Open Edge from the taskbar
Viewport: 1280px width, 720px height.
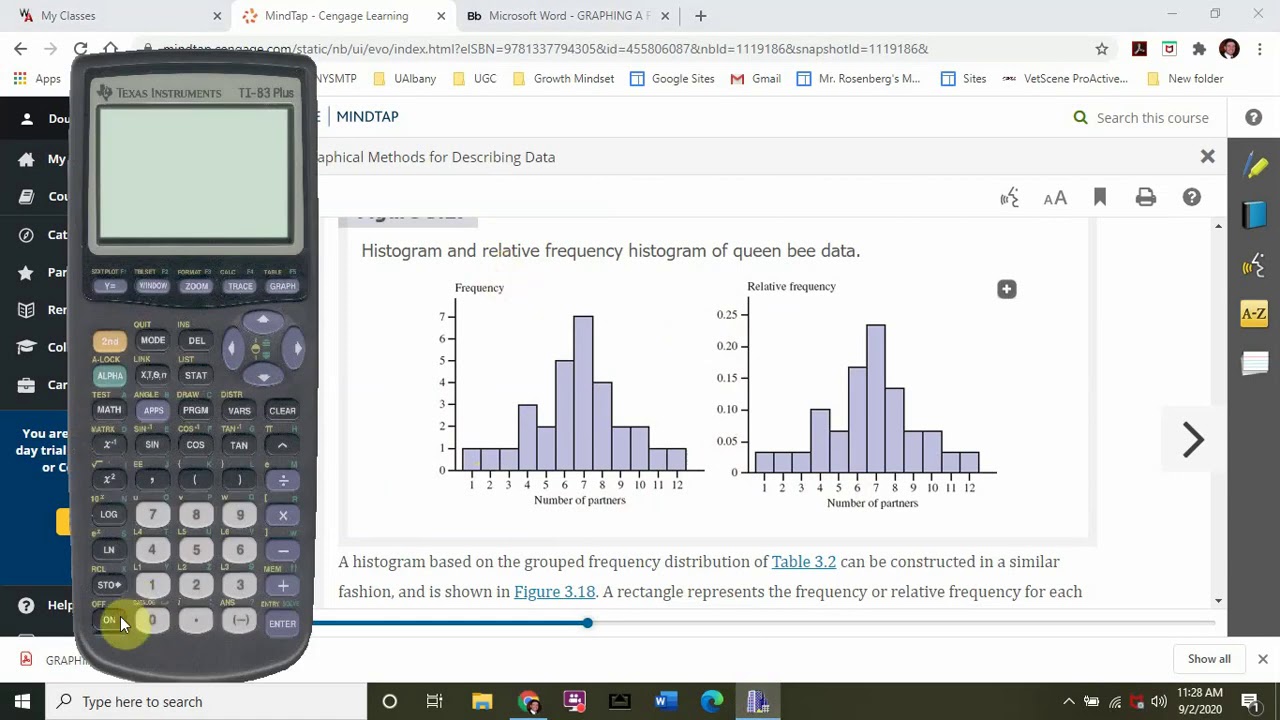pos(711,702)
